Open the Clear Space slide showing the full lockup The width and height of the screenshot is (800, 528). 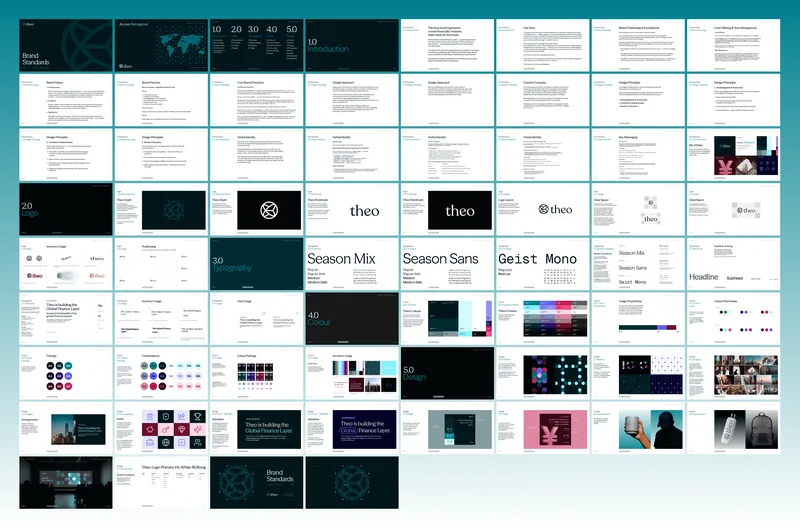734,209
